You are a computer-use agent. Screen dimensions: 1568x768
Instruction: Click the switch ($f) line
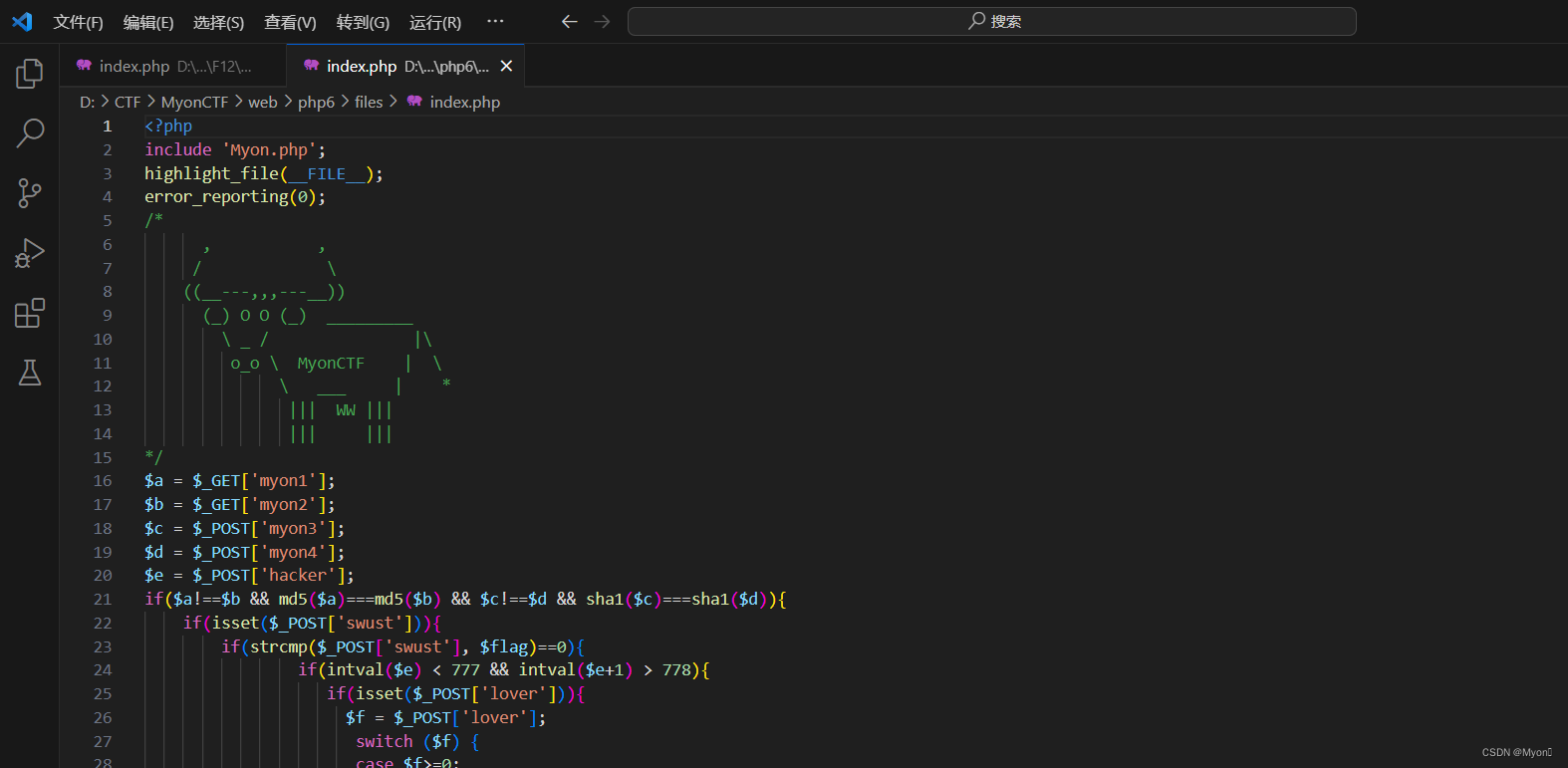(418, 741)
